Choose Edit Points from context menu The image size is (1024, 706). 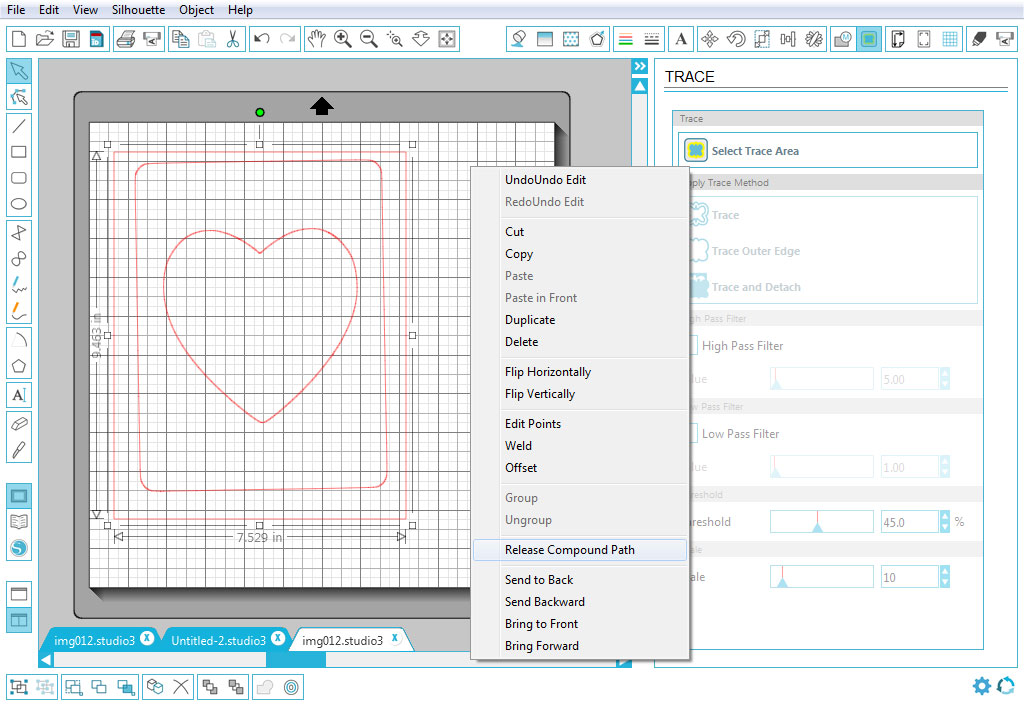point(580,423)
